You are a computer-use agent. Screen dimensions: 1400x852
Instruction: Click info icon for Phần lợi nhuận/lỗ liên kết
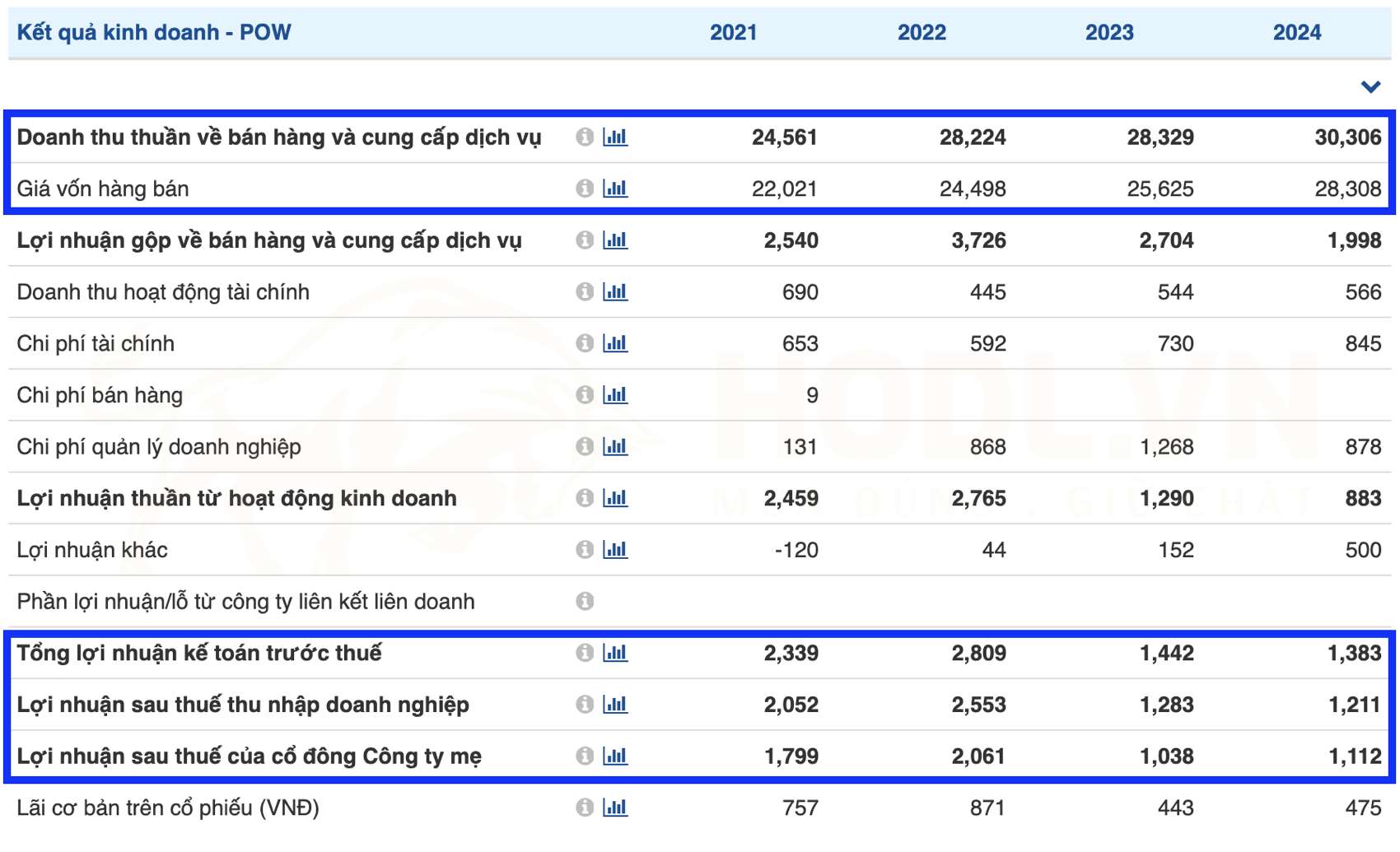(585, 601)
